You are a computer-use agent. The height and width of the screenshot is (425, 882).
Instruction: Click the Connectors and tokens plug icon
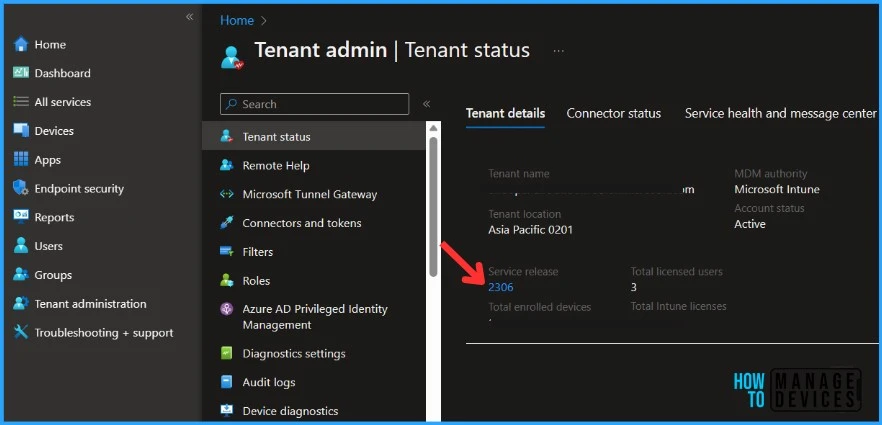point(227,223)
